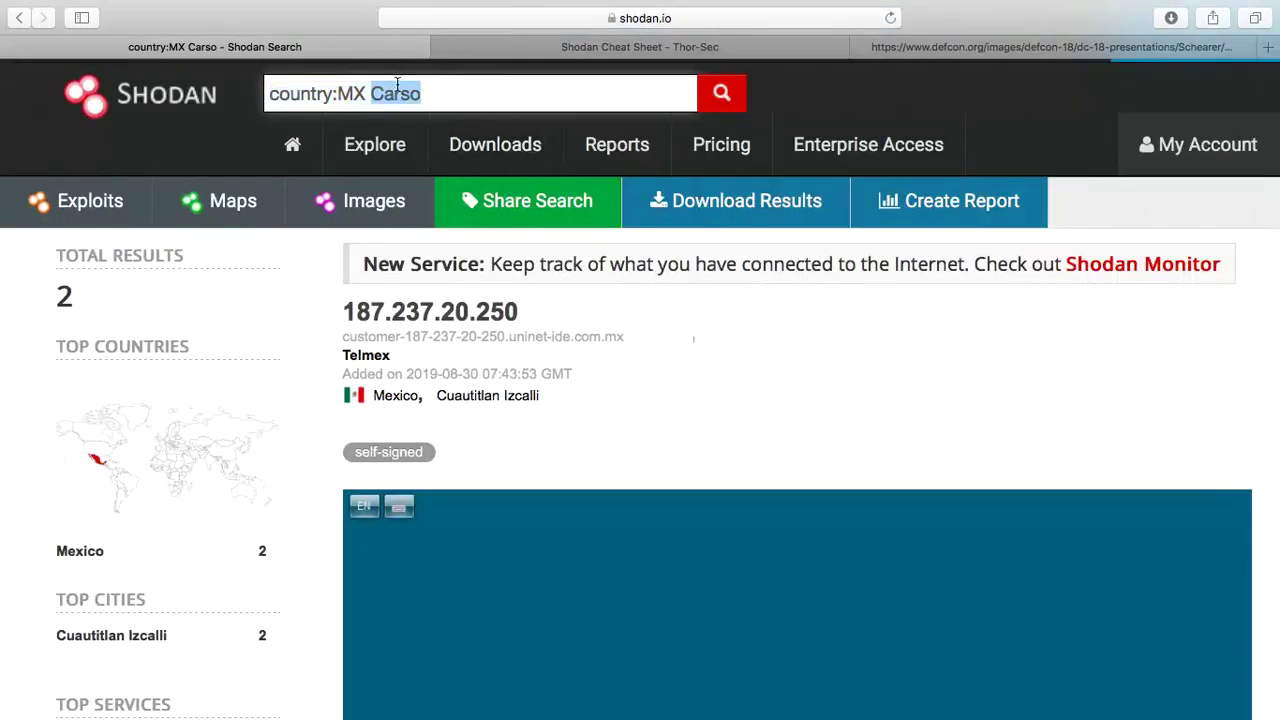The width and height of the screenshot is (1280, 720).
Task: Open a new tab with plus
Action: click(x=1268, y=47)
